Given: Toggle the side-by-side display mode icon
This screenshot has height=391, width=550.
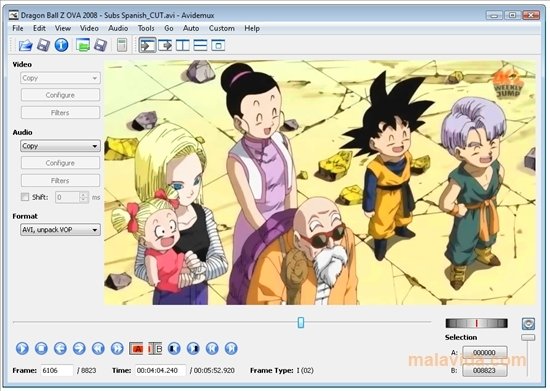Looking at the screenshot, I should tap(183, 45).
